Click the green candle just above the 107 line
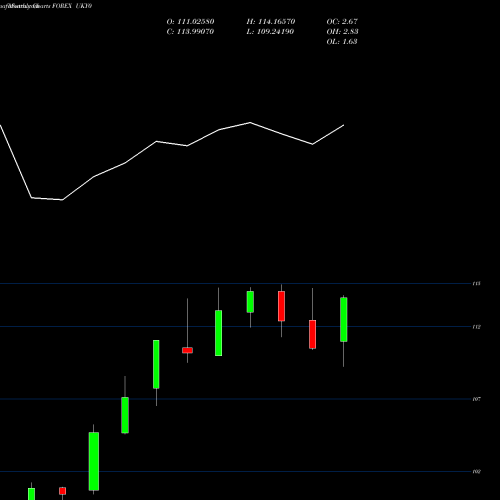This screenshot has height=500, width=500. point(125,415)
